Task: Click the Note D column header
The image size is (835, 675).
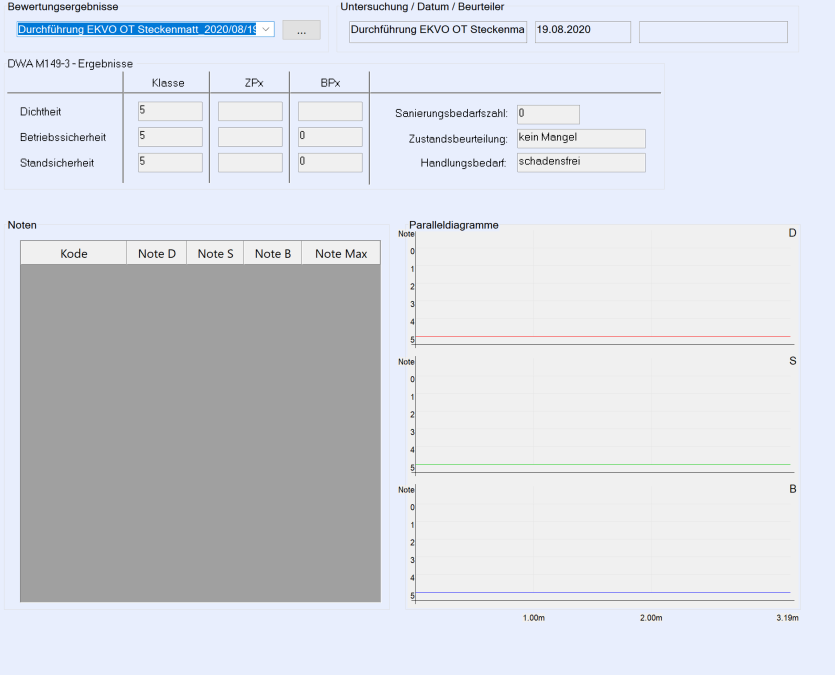Action: 156,254
